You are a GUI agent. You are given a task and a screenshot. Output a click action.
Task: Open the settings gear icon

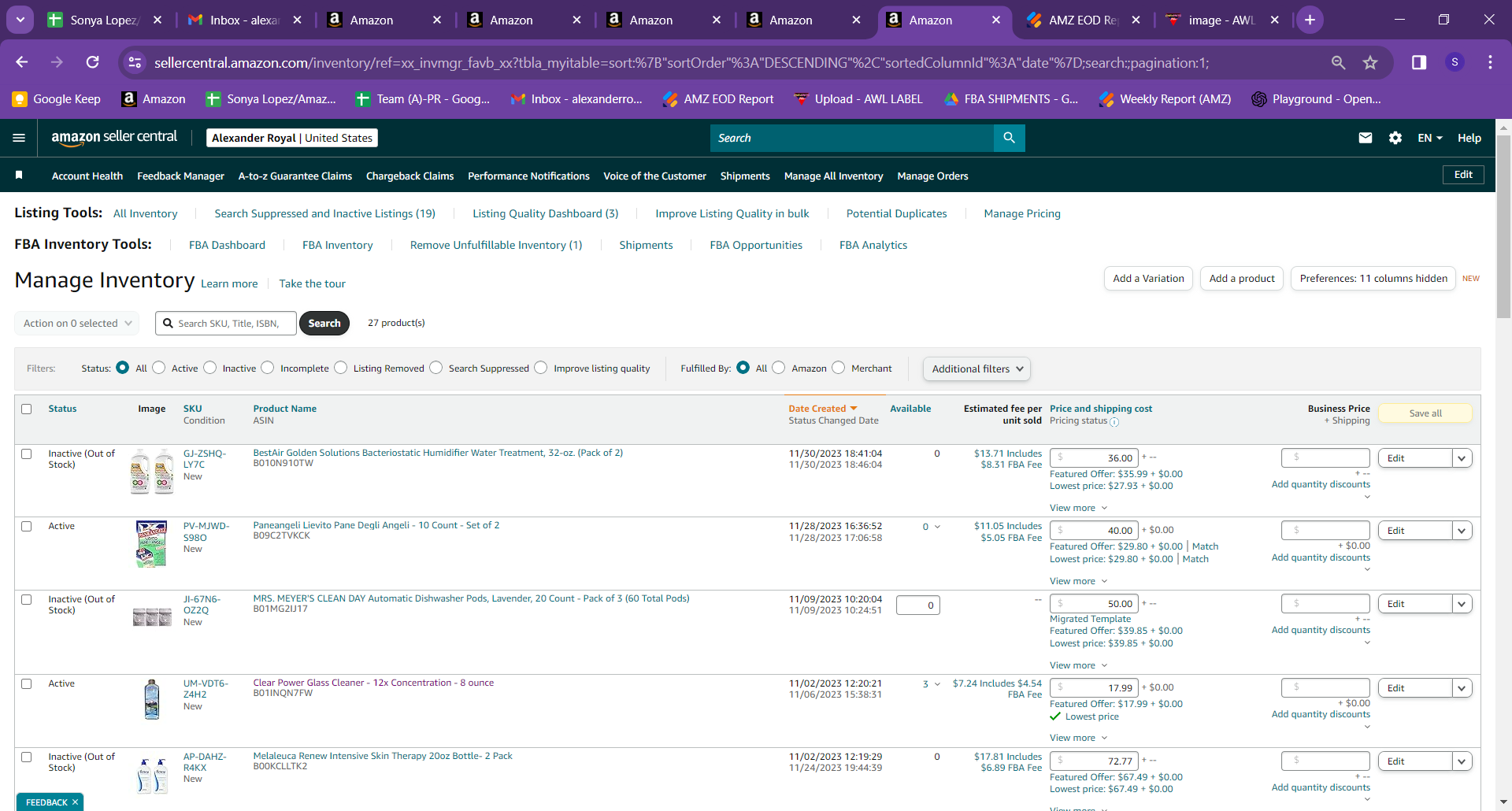coord(1395,138)
